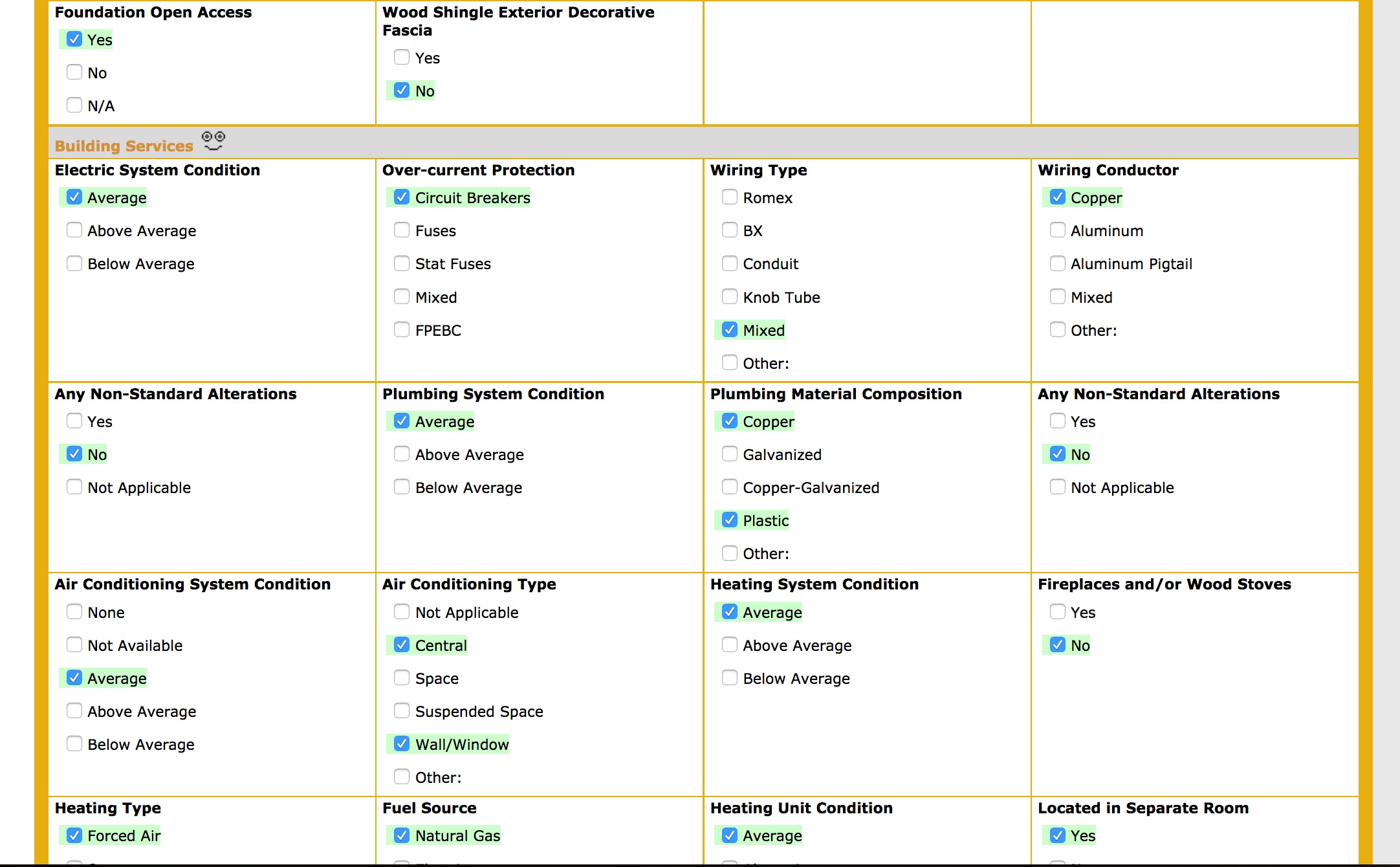Check N/A for Foundation Open Access

[x=74, y=104]
